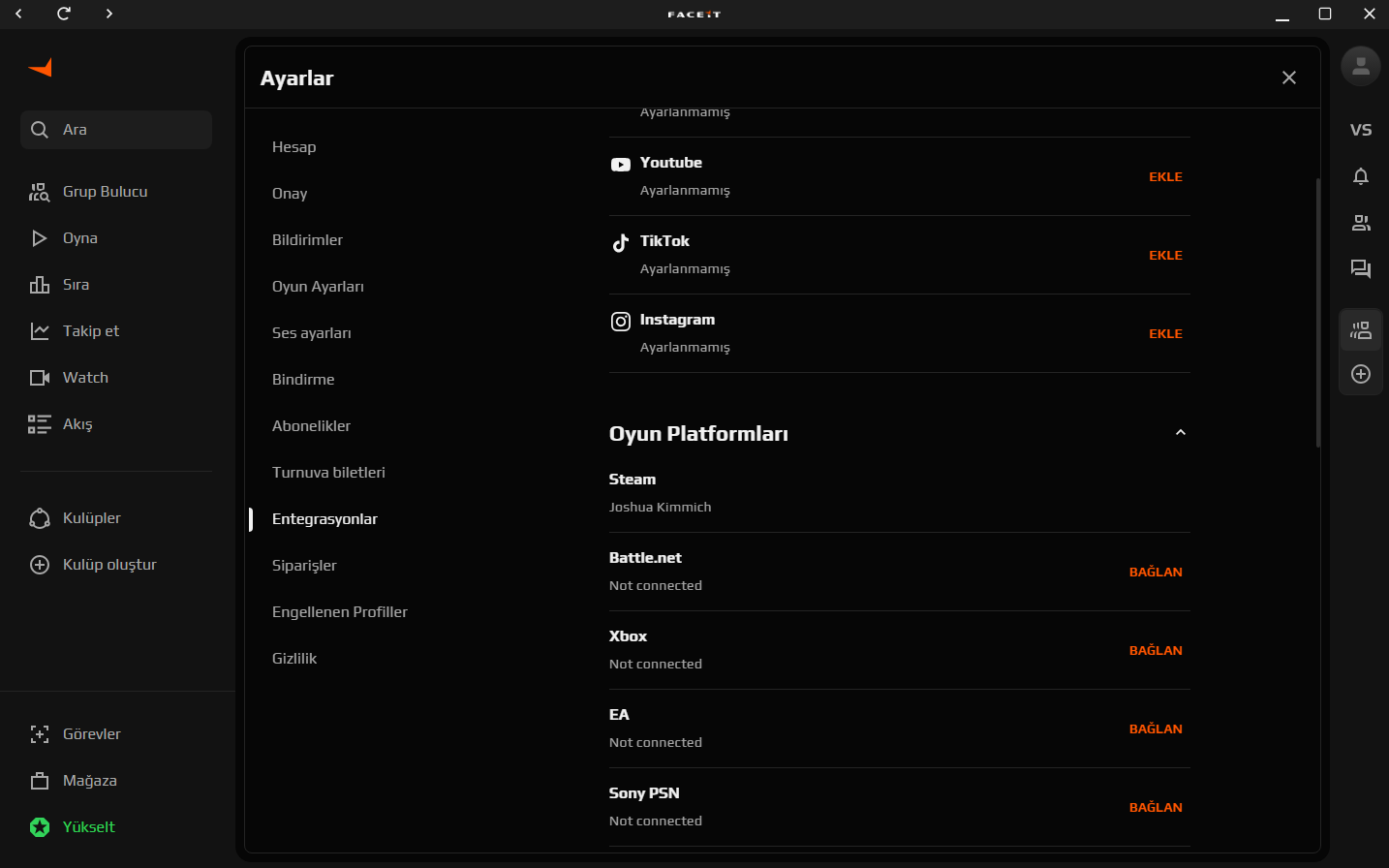The height and width of the screenshot is (868, 1389).
Task: Collapse the Oyun Platformları section
Action: 1181,433
